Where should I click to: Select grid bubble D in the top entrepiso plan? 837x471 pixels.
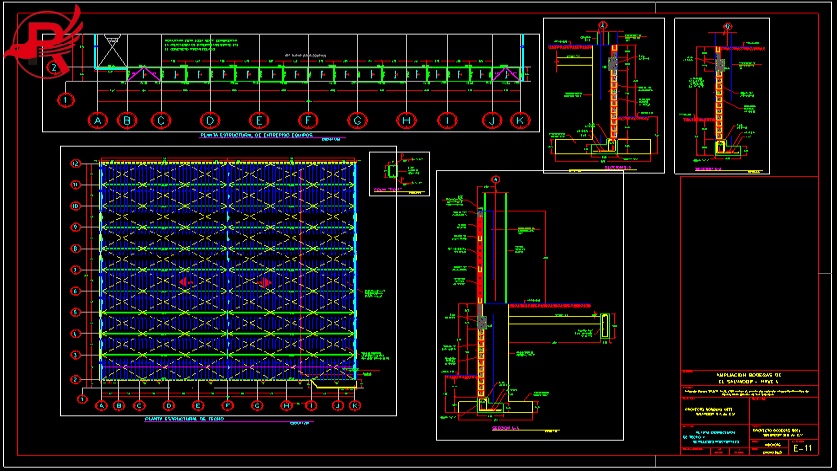pos(210,121)
